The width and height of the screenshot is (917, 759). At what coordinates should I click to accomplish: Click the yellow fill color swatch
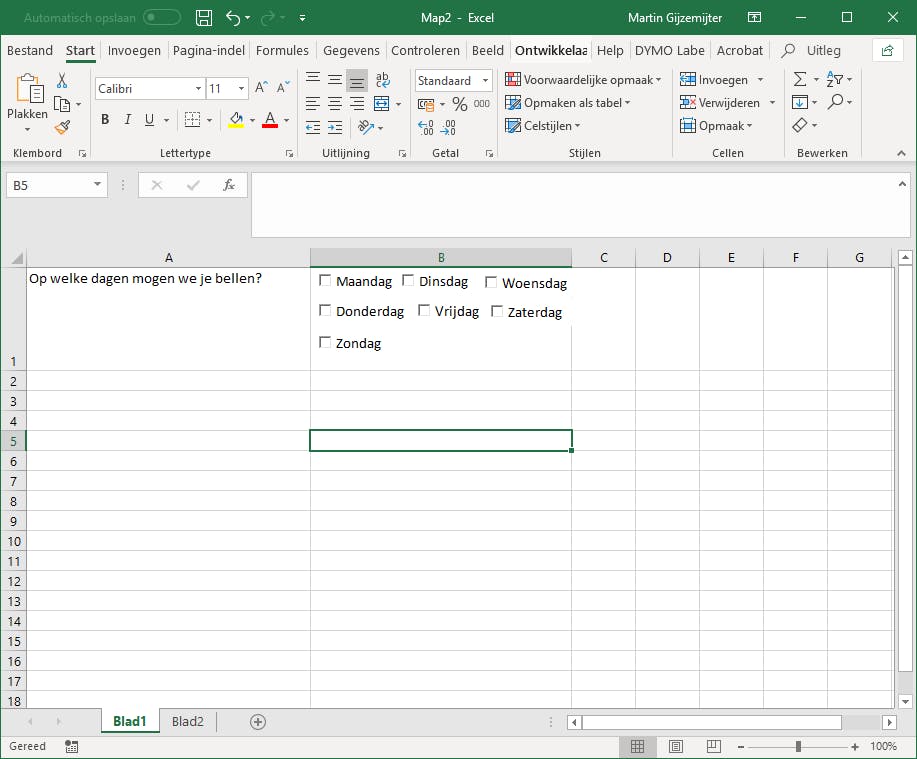236,120
